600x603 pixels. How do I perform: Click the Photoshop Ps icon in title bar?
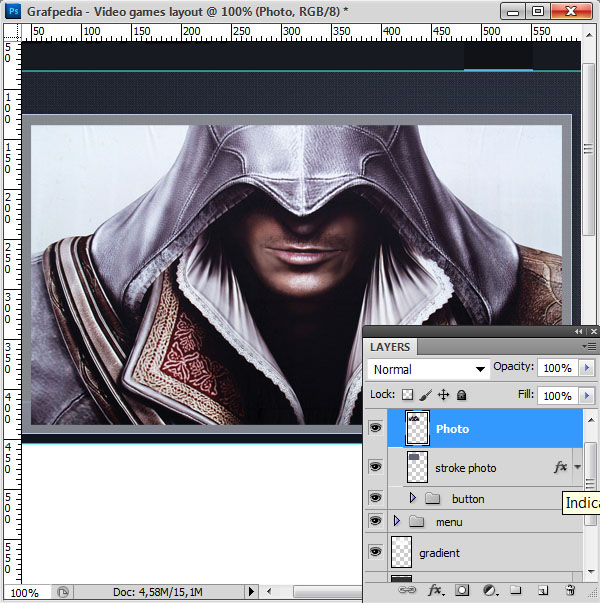[x=13, y=11]
